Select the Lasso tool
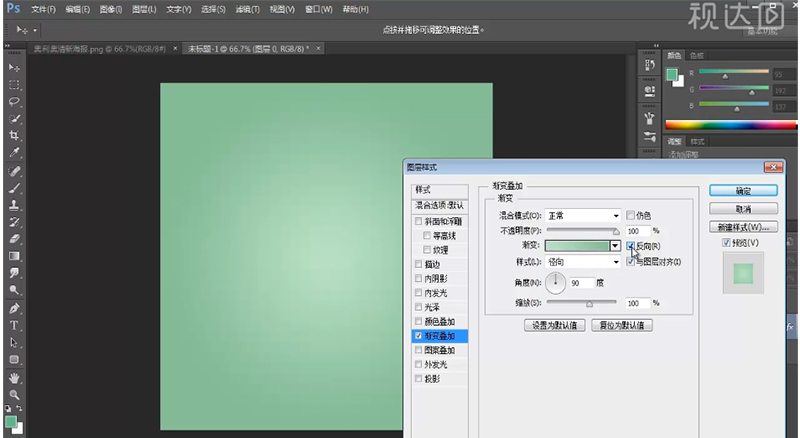 click(x=14, y=102)
